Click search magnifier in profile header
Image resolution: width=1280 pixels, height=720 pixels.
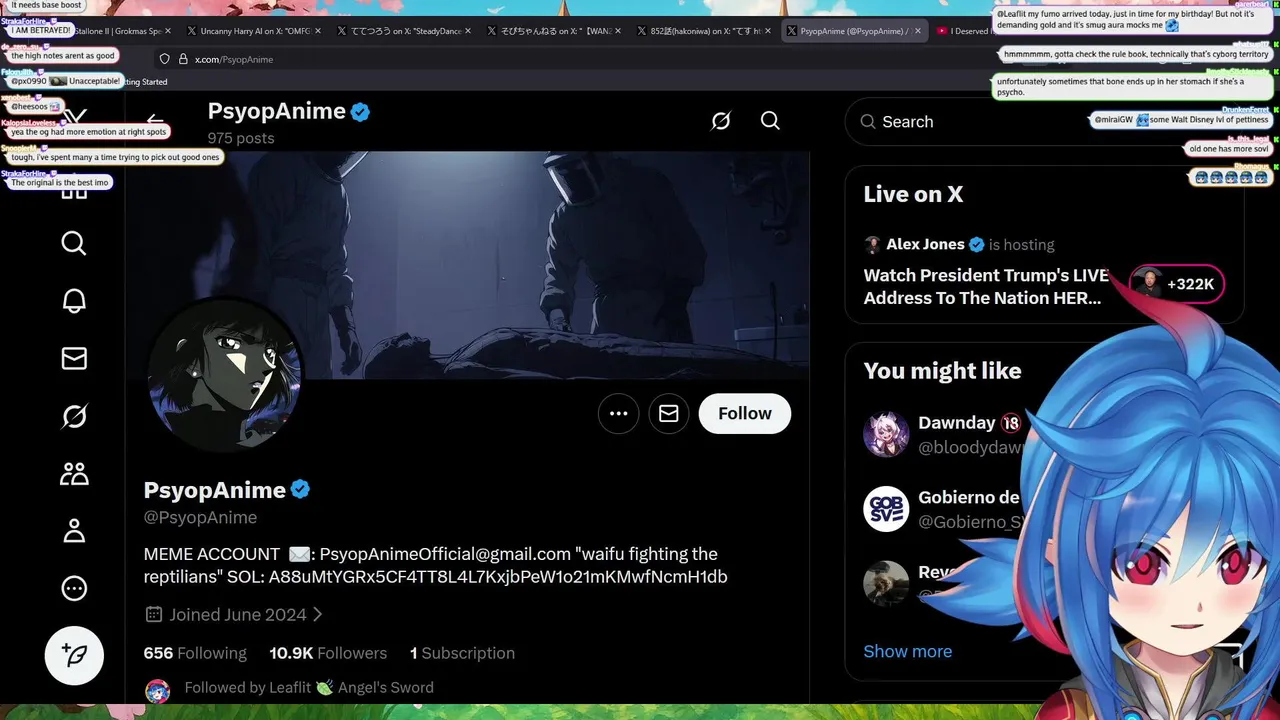pos(770,121)
